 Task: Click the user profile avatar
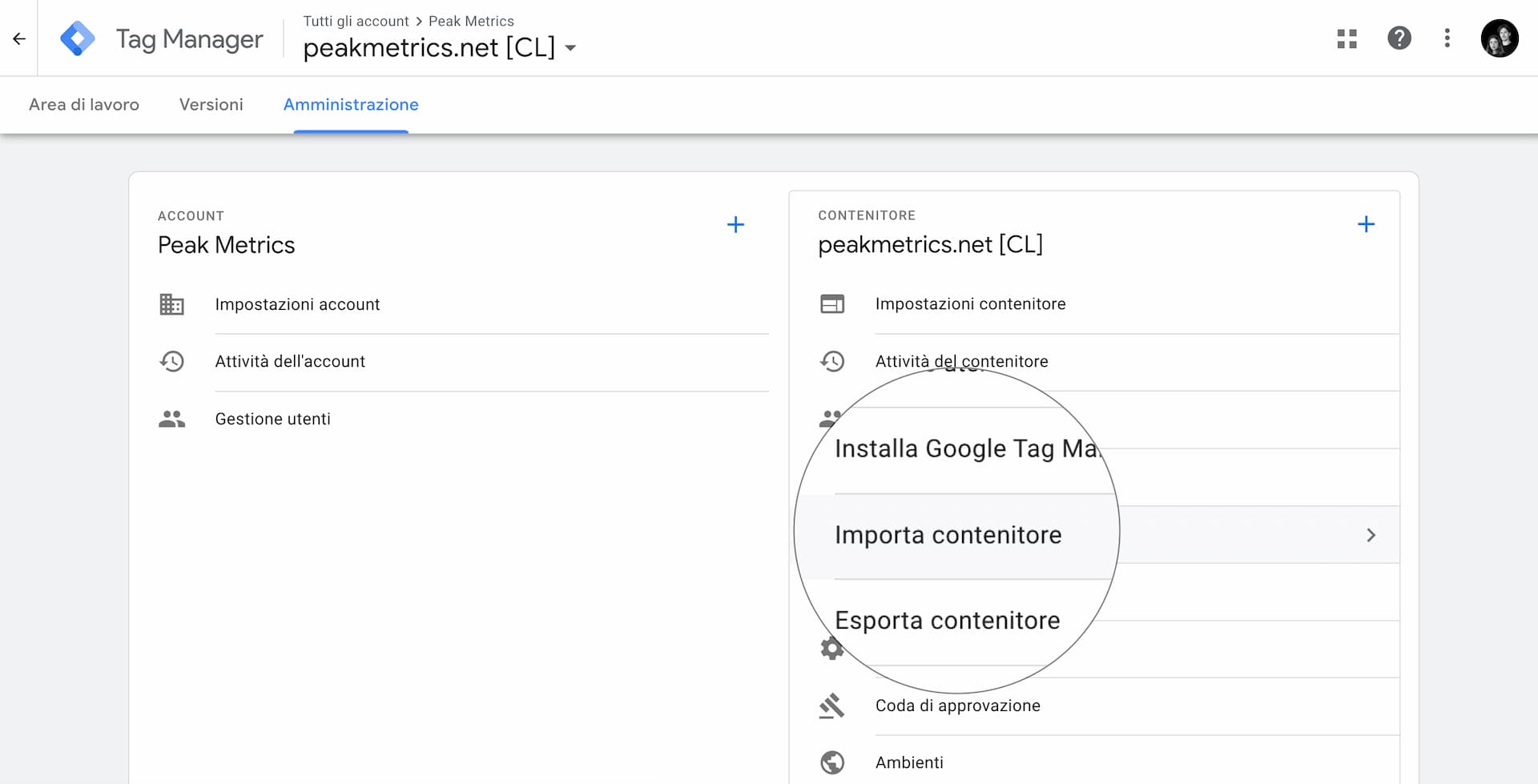[x=1499, y=38]
